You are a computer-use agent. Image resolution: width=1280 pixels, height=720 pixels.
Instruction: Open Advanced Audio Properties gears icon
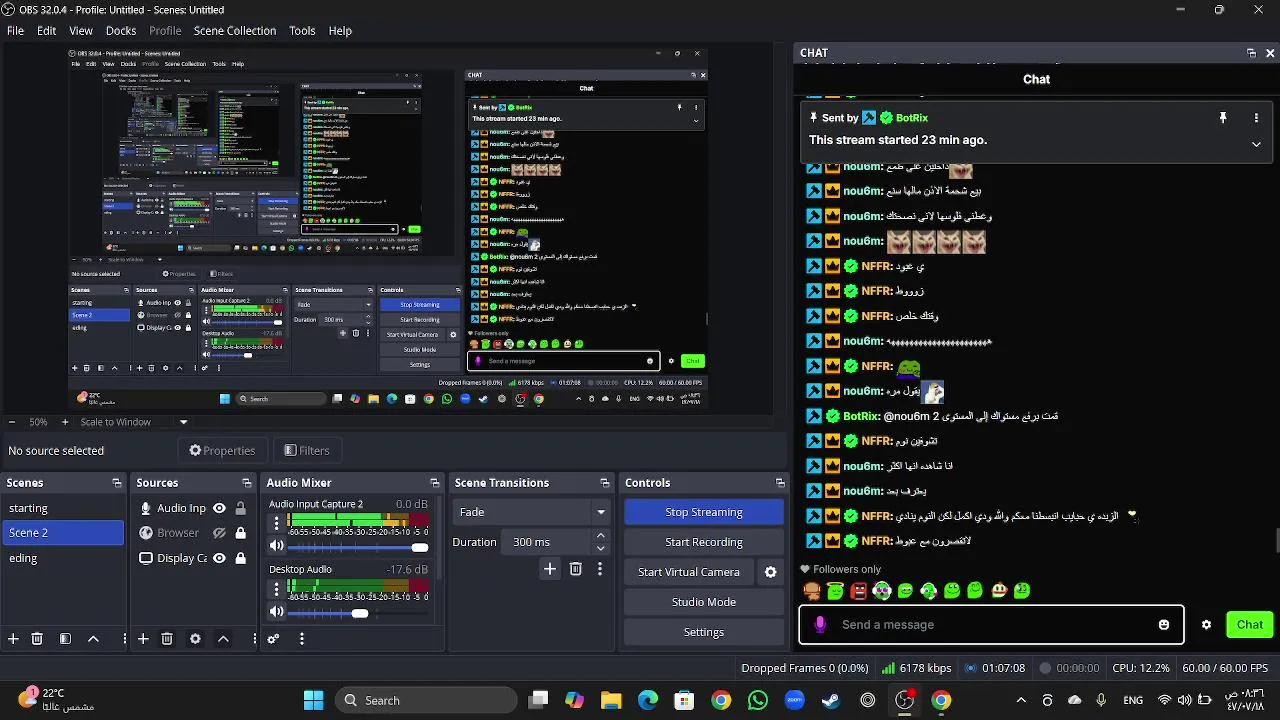pyautogui.click(x=273, y=638)
